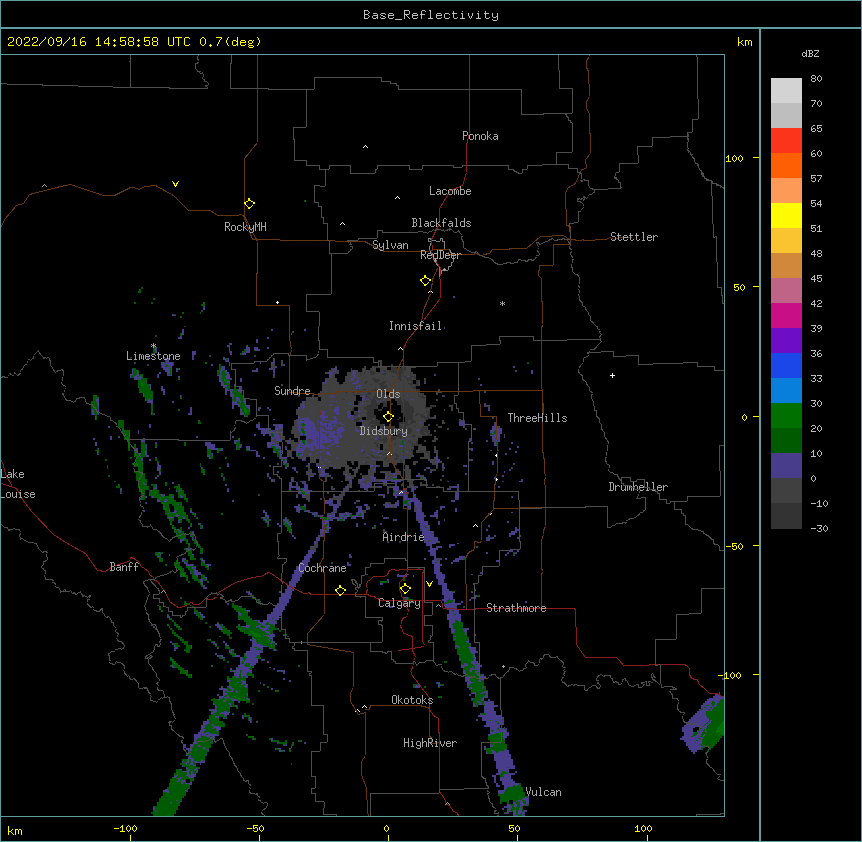Click the Strathmore town label

pyautogui.click(x=516, y=608)
